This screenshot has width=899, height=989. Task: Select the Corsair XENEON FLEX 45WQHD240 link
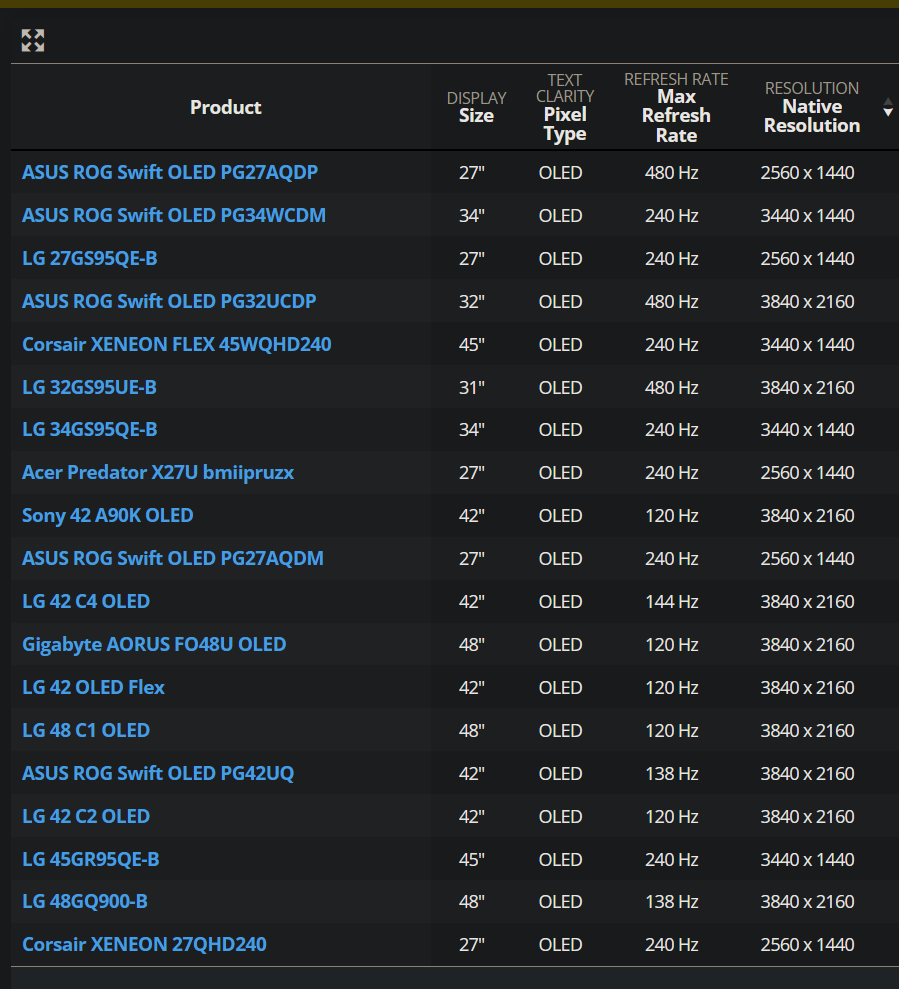click(176, 344)
